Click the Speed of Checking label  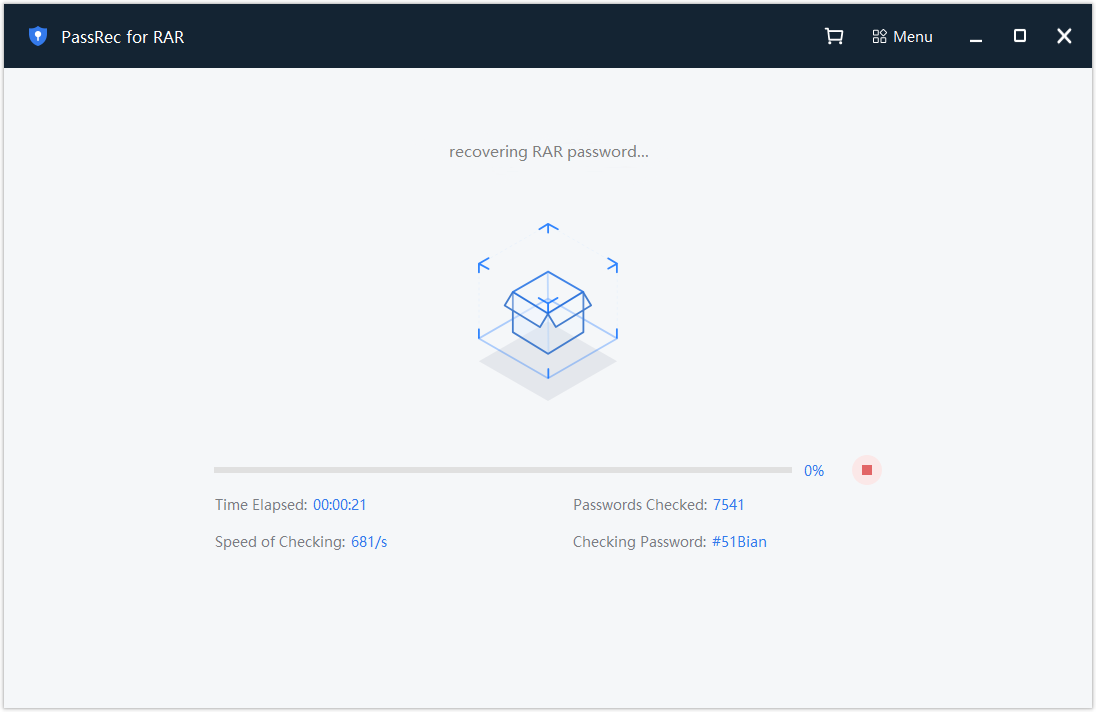(280, 542)
